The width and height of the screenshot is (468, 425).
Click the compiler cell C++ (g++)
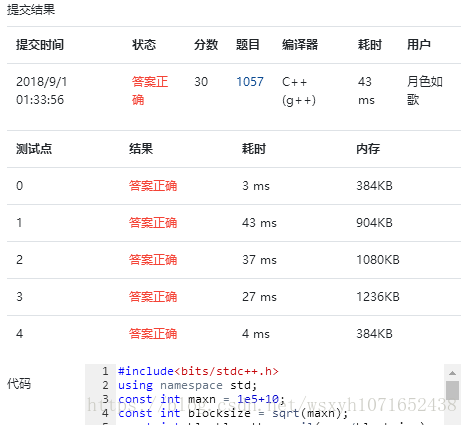pyautogui.click(x=299, y=91)
